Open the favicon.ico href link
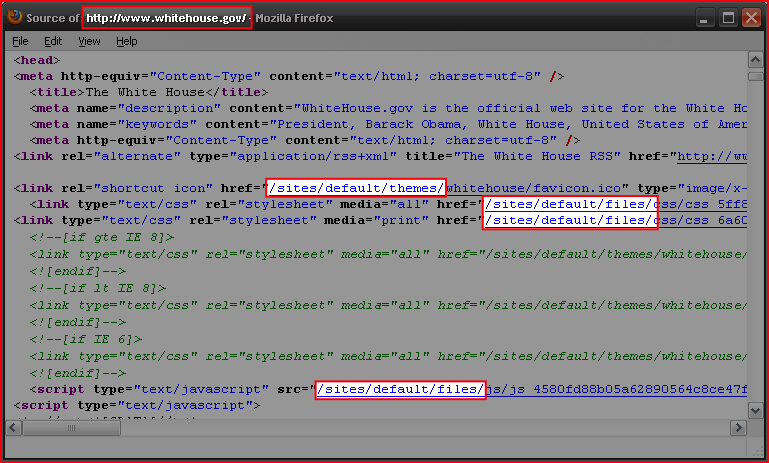 pos(446,188)
